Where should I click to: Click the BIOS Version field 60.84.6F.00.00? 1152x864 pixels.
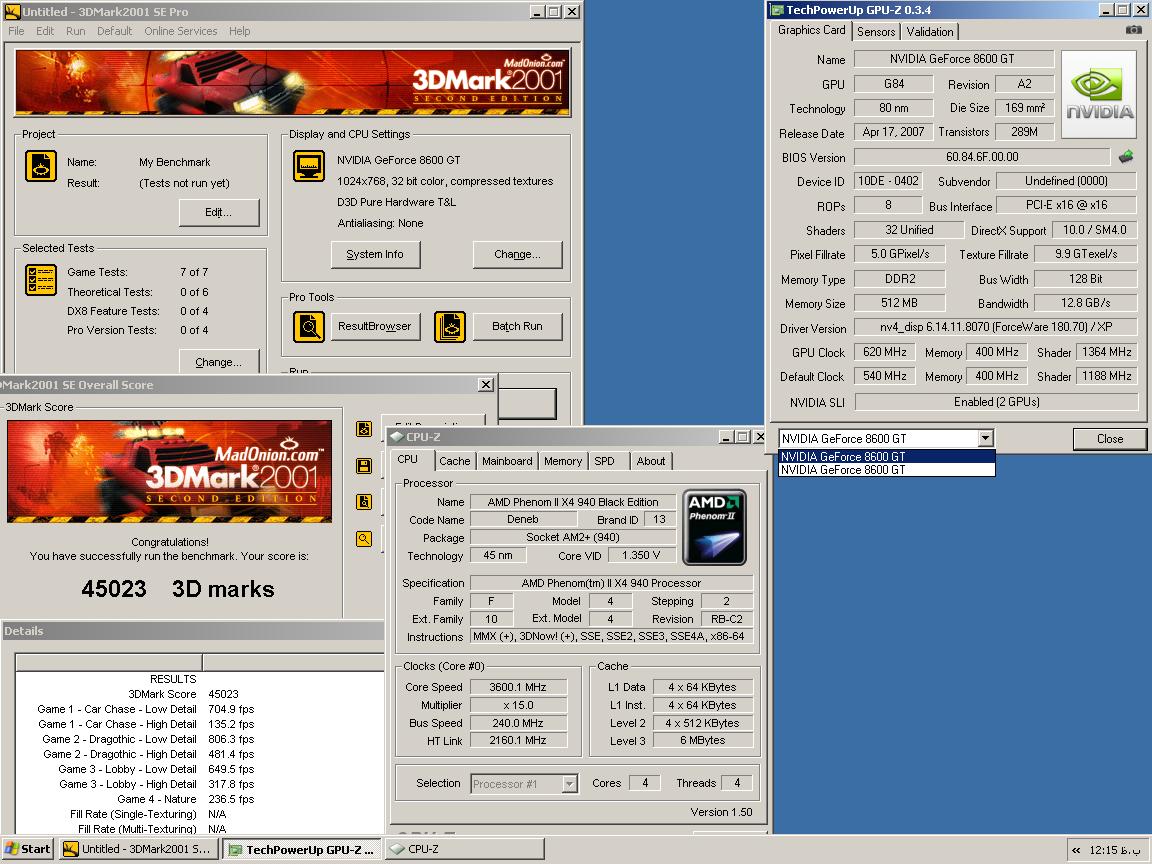(982, 156)
